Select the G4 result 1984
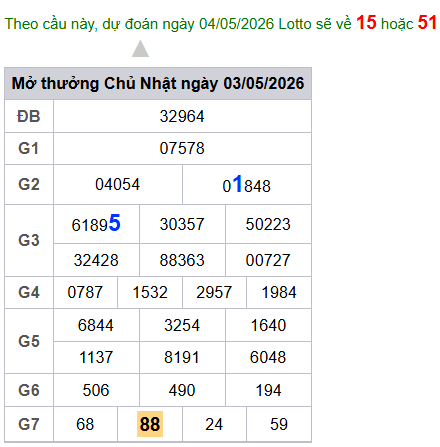The height and width of the screenshot is (447, 440). pos(279,293)
